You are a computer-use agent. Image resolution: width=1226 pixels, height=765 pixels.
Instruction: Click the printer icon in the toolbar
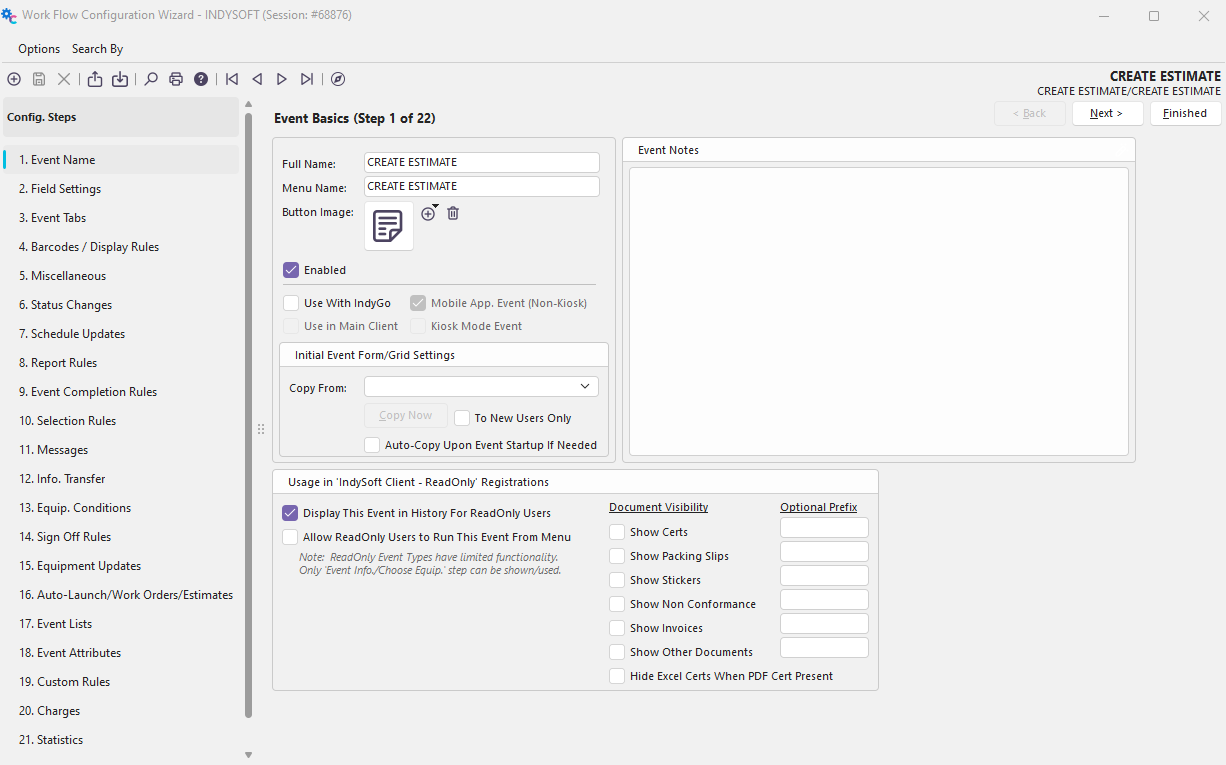[x=176, y=79]
